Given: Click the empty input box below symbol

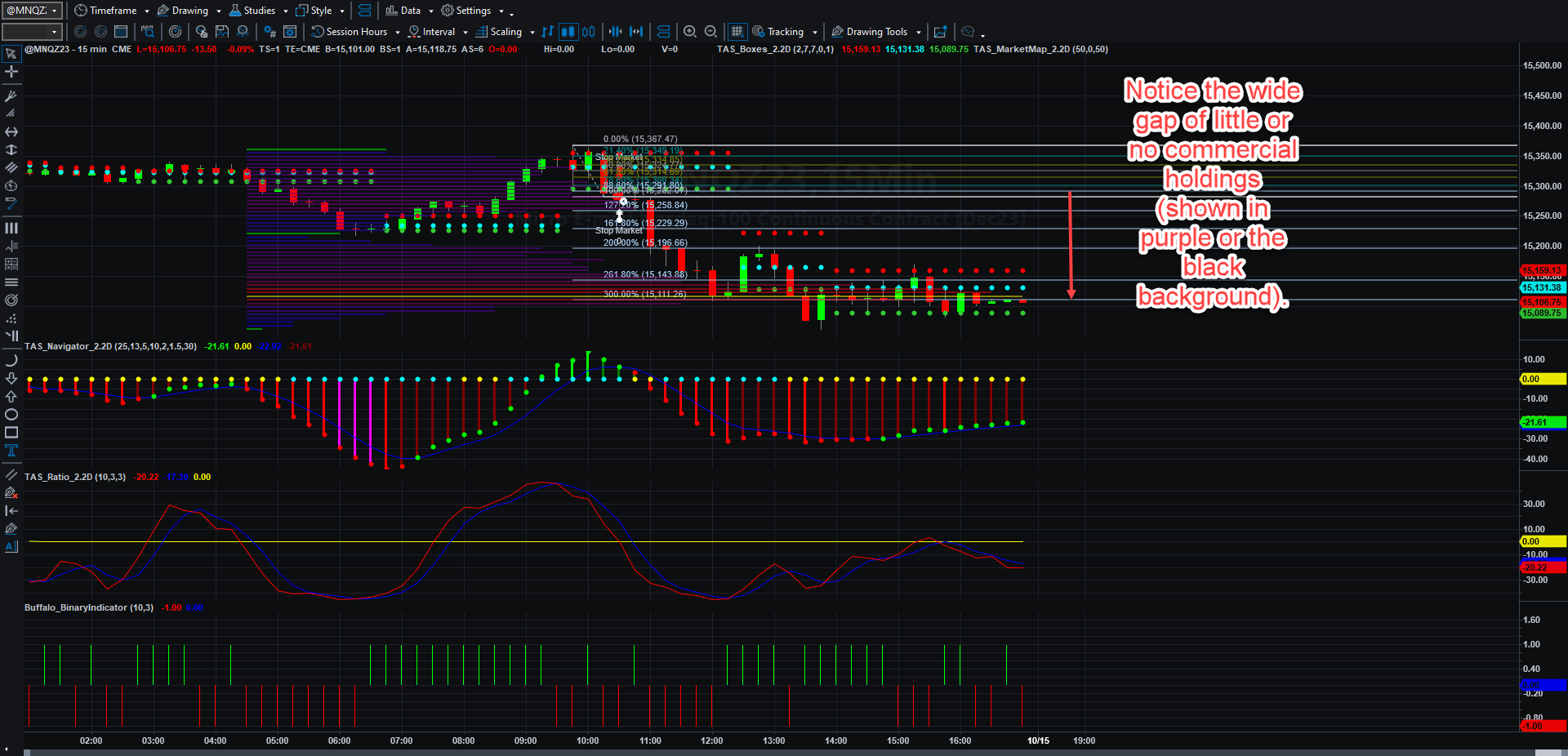Looking at the screenshot, I should (32, 32).
